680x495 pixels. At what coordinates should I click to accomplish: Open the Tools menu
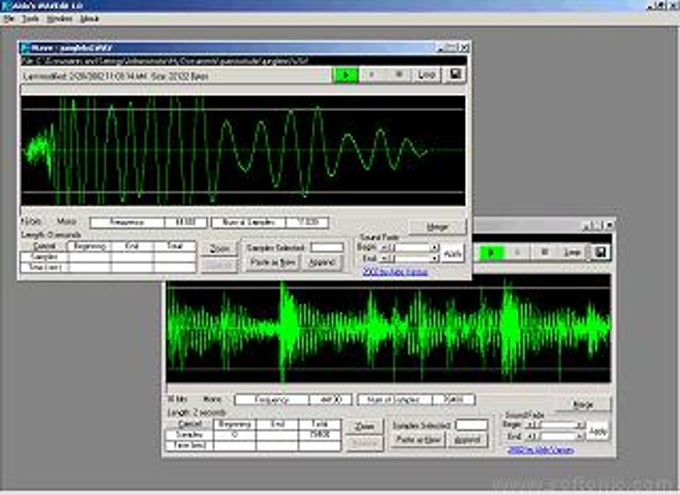pyautogui.click(x=32, y=18)
